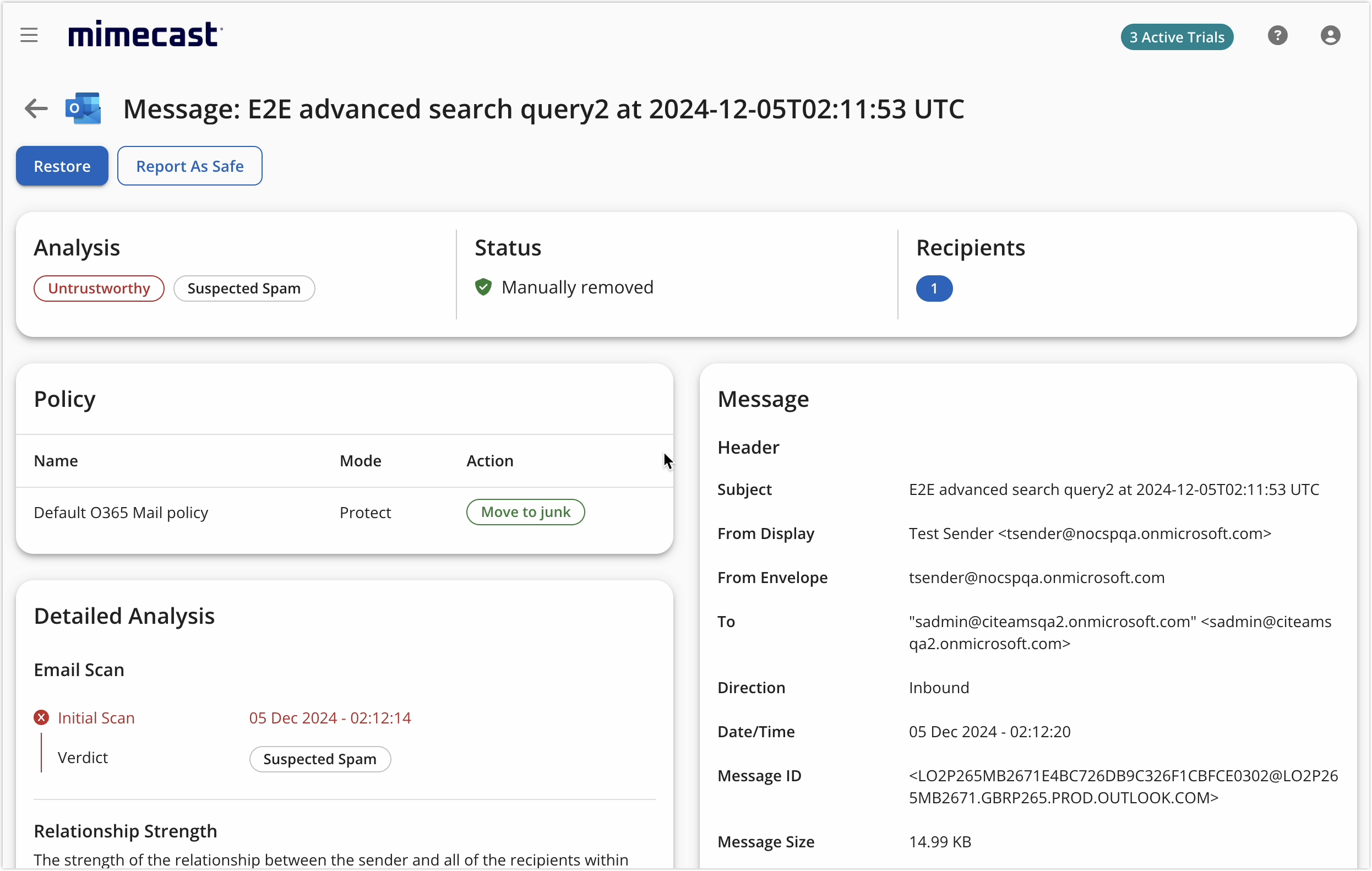Image resolution: width=1372 pixels, height=871 pixels.
Task: Click Report As Safe button
Action: [x=190, y=166]
